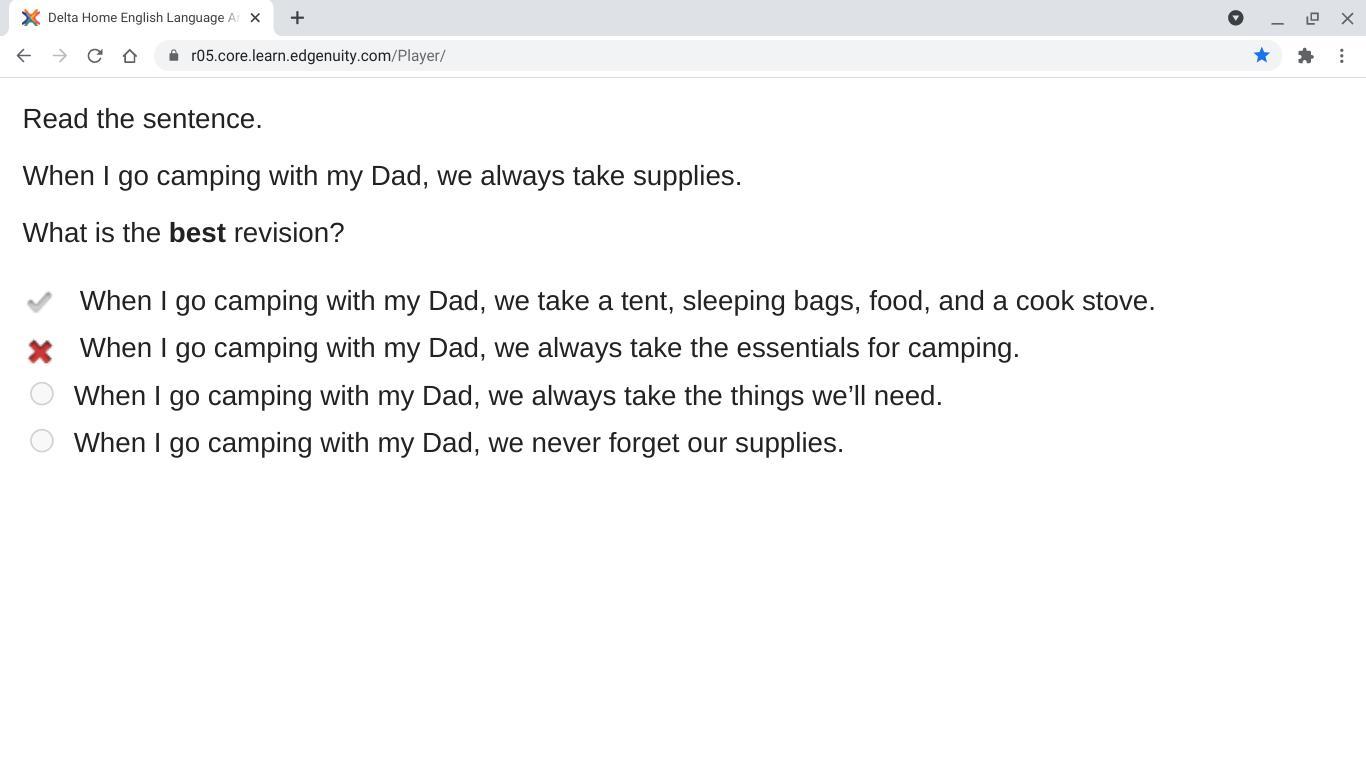Open a new browser tab
This screenshot has width=1366, height=768.
tap(297, 18)
